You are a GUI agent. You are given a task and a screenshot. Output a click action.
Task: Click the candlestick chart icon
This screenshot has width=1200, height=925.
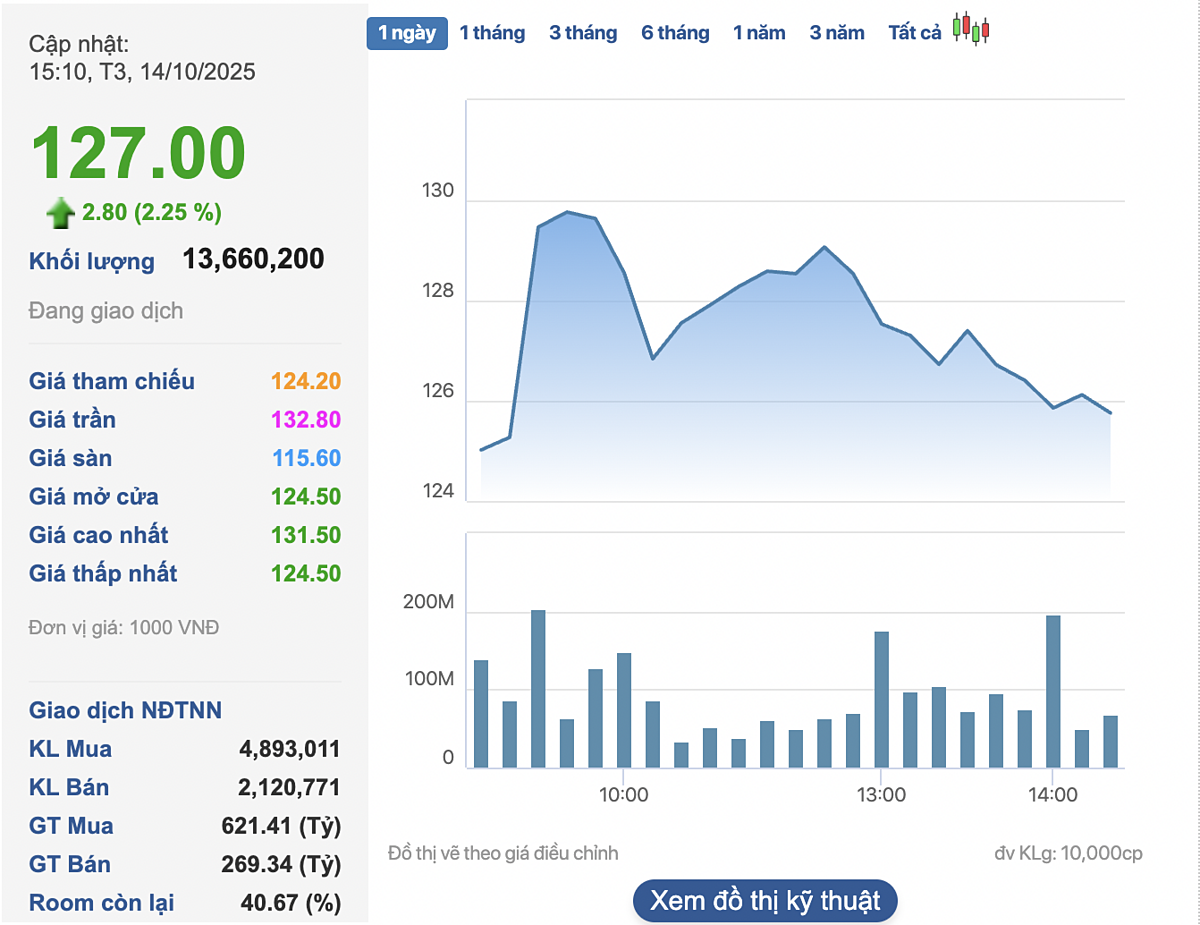coord(970,30)
